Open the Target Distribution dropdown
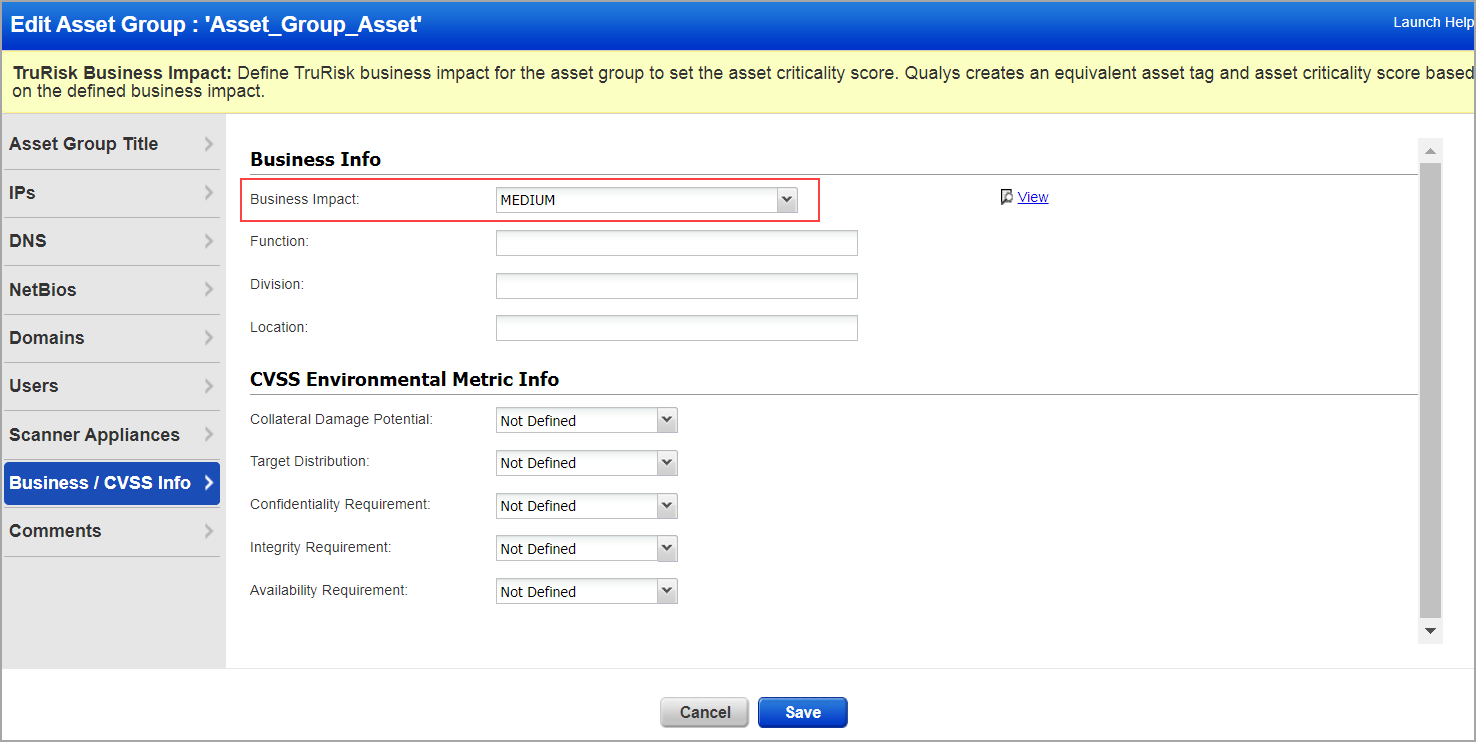 coord(587,463)
